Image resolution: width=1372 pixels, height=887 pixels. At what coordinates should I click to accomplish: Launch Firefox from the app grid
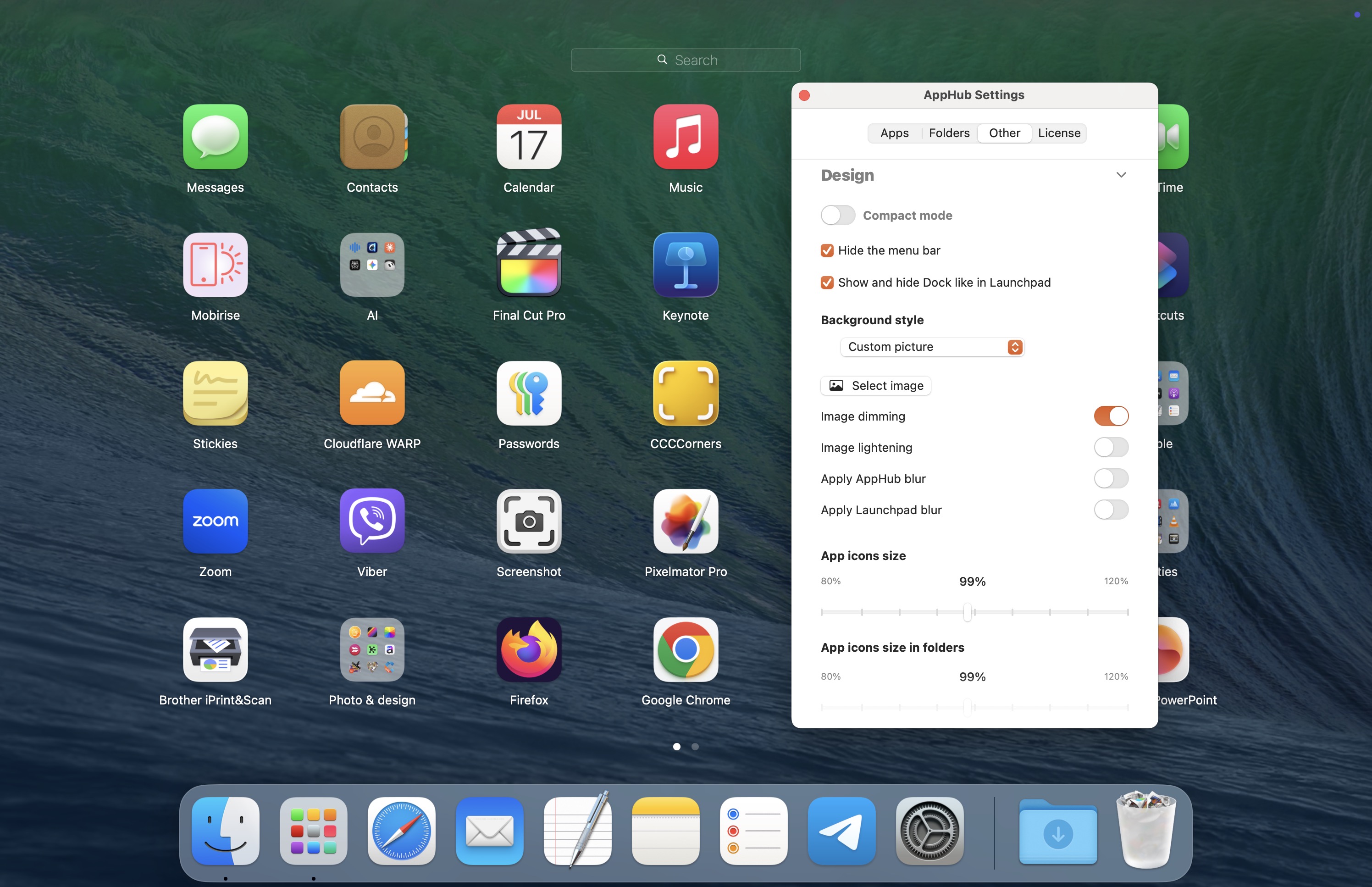tap(529, 650)
